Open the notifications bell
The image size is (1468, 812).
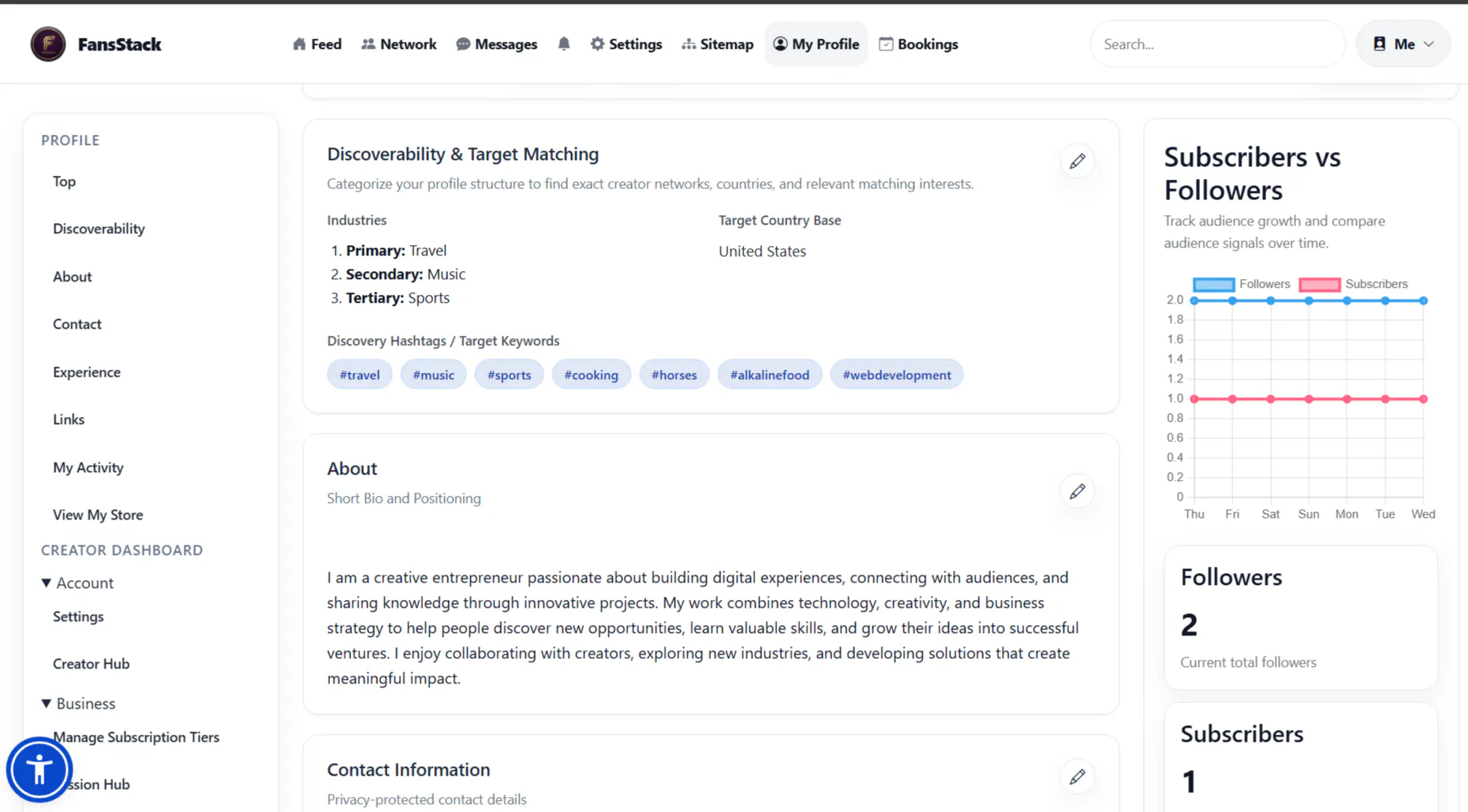(x=564, y=44)
